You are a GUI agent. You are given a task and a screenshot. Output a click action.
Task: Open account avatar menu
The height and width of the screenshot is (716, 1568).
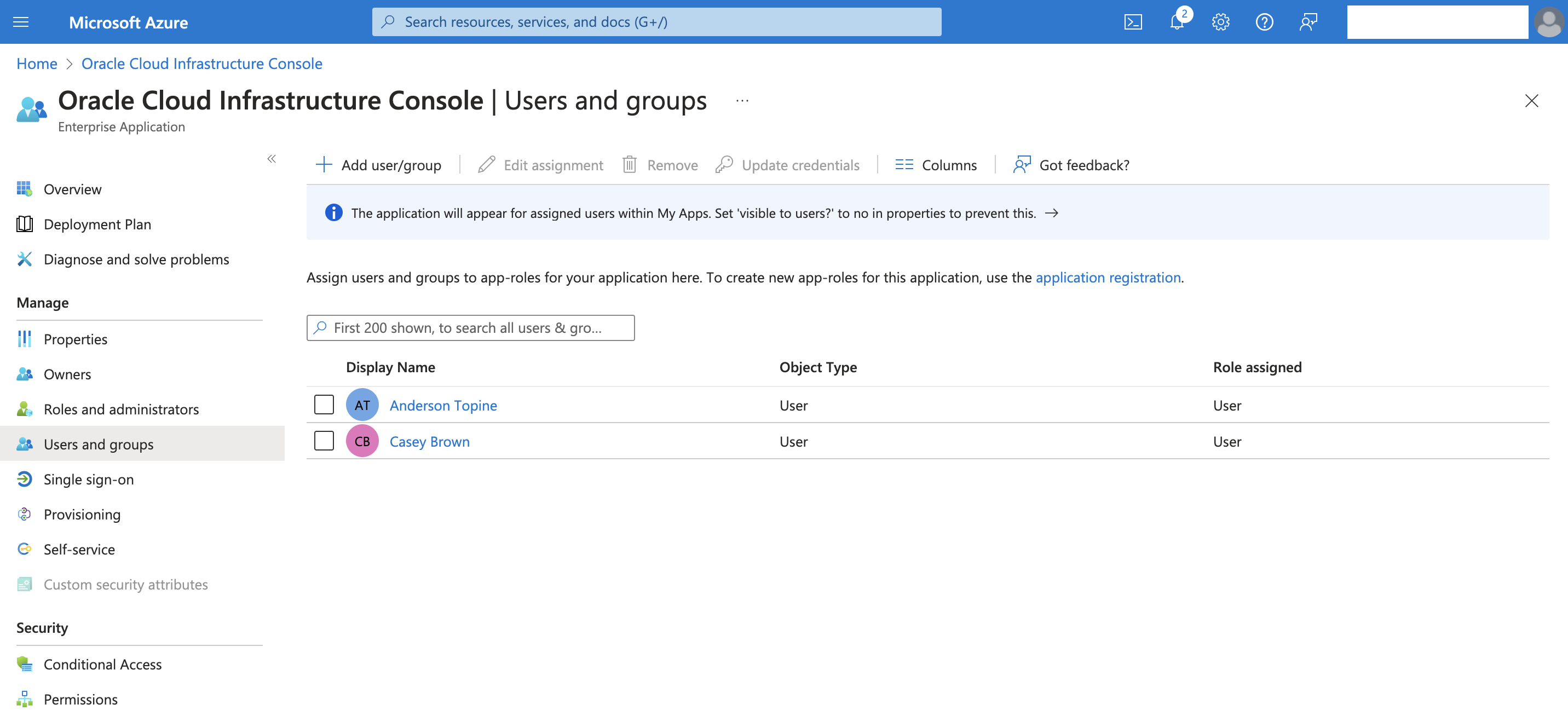(x=1548, y=21)
